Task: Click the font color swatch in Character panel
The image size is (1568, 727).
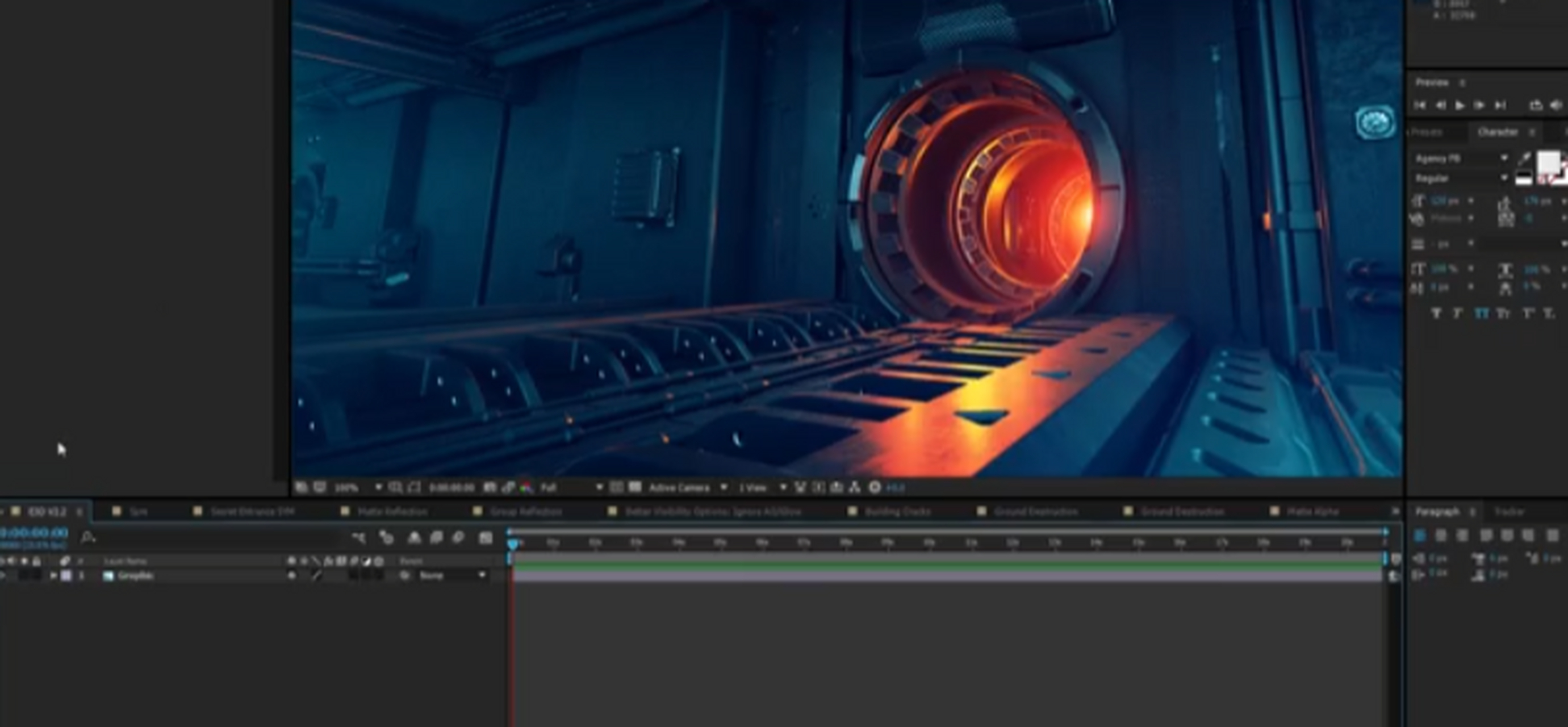Action: (1551, 161)
